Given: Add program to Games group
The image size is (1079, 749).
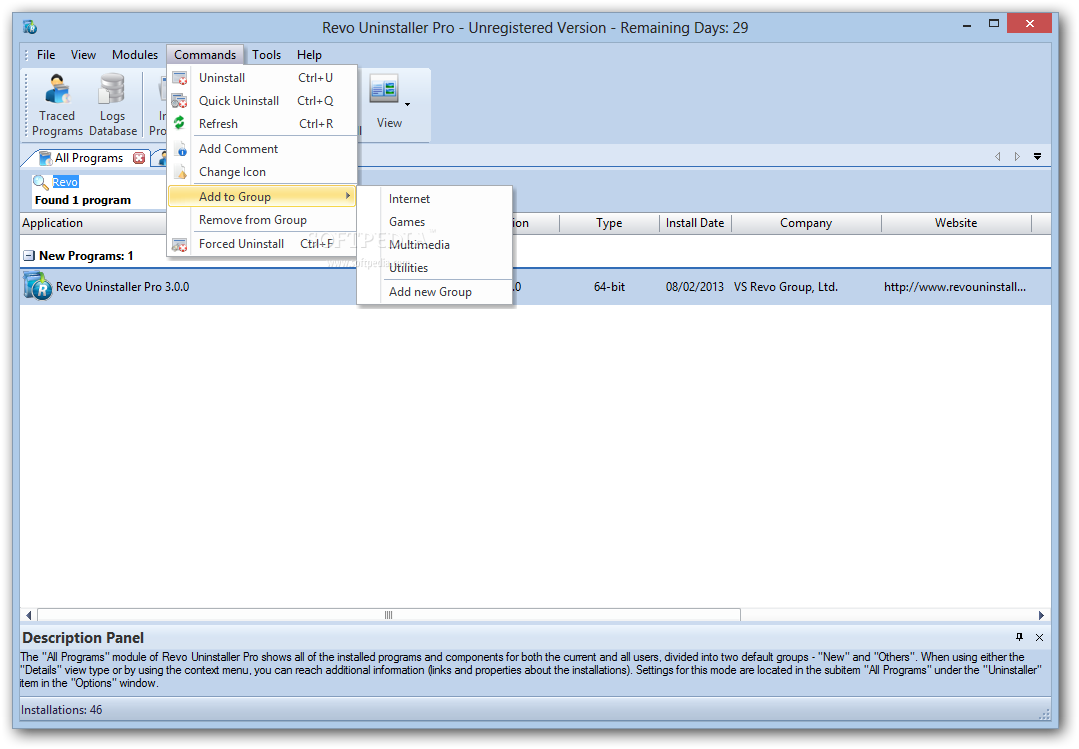Looking at the screenshot, I should pos(435,222).
